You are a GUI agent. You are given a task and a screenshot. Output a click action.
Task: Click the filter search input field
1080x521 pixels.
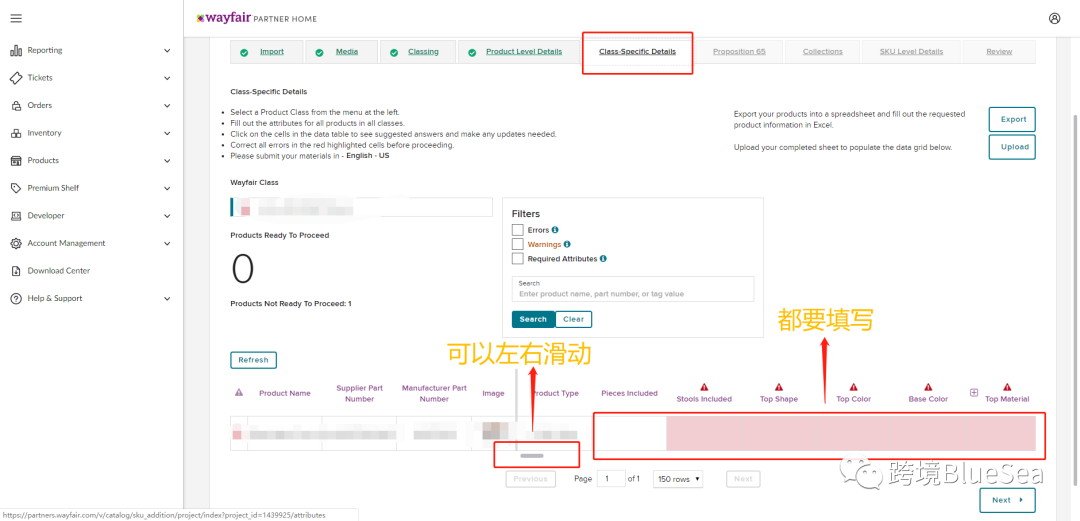(x=633, y=289)
